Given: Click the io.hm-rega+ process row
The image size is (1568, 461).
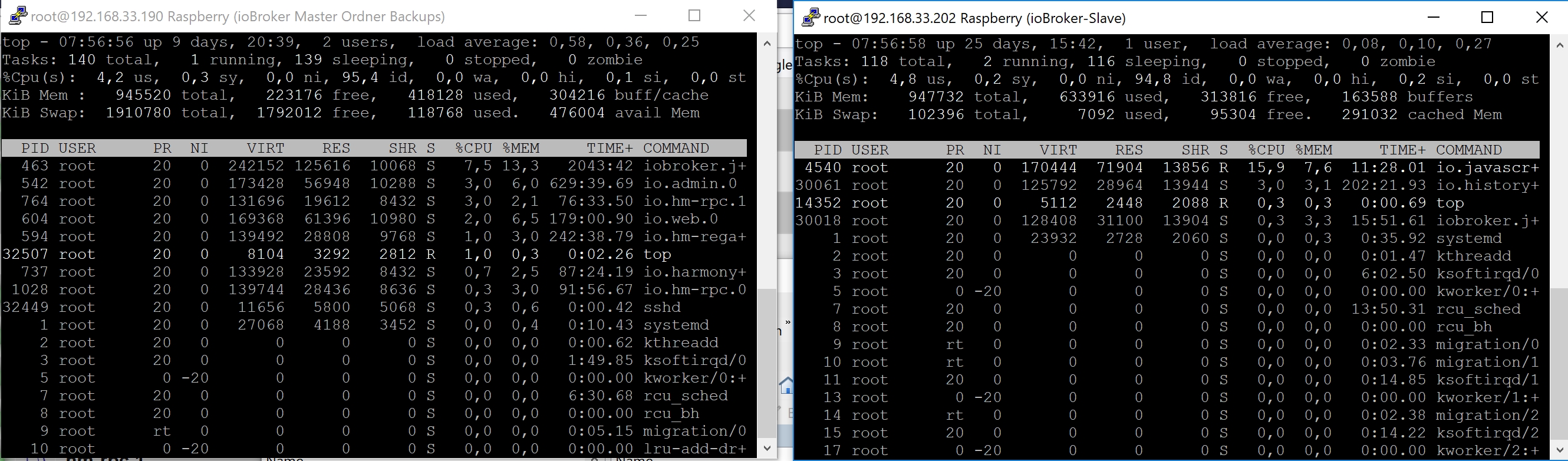Looking at the screenshot, I should [x=374, y=236].
